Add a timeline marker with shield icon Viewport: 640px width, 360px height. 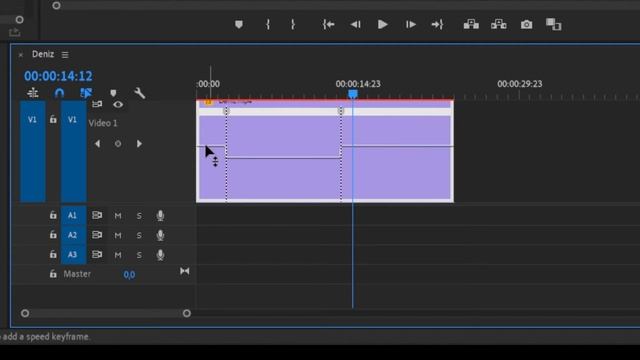pyautogui.click(x=113, y=93)
